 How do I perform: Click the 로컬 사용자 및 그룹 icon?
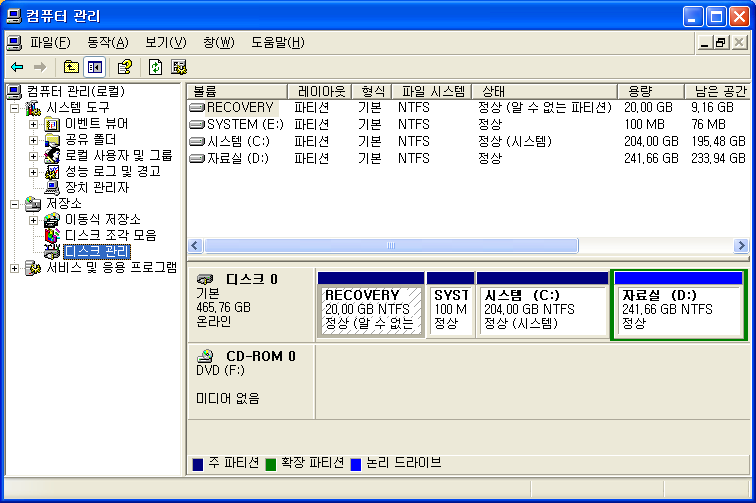click(52, 156)
